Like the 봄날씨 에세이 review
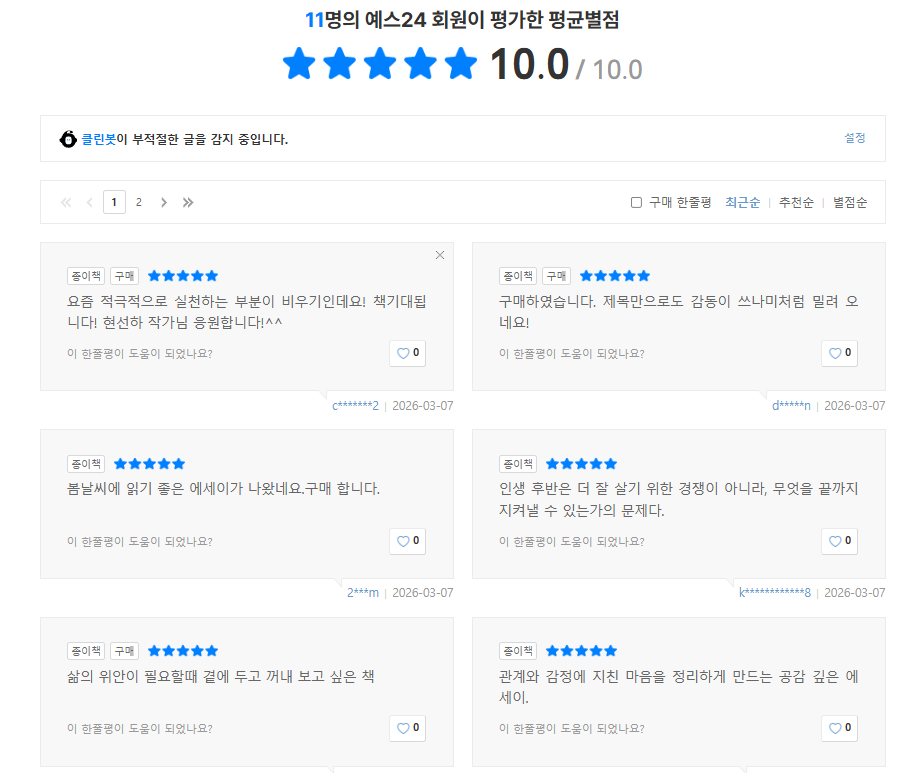The width and height of the screenshot is (909, 773). pos(407,540)
